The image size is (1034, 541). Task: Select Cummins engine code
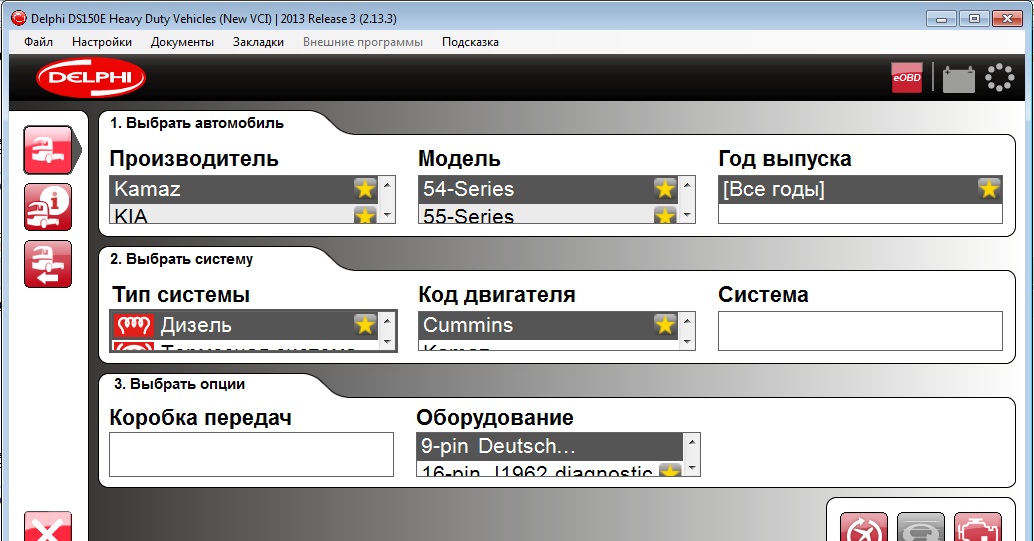[549, 325]
